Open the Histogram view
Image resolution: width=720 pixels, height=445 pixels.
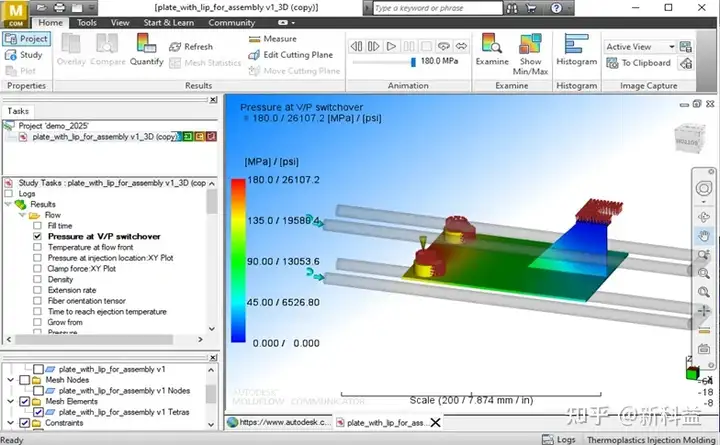pos(576,49)
